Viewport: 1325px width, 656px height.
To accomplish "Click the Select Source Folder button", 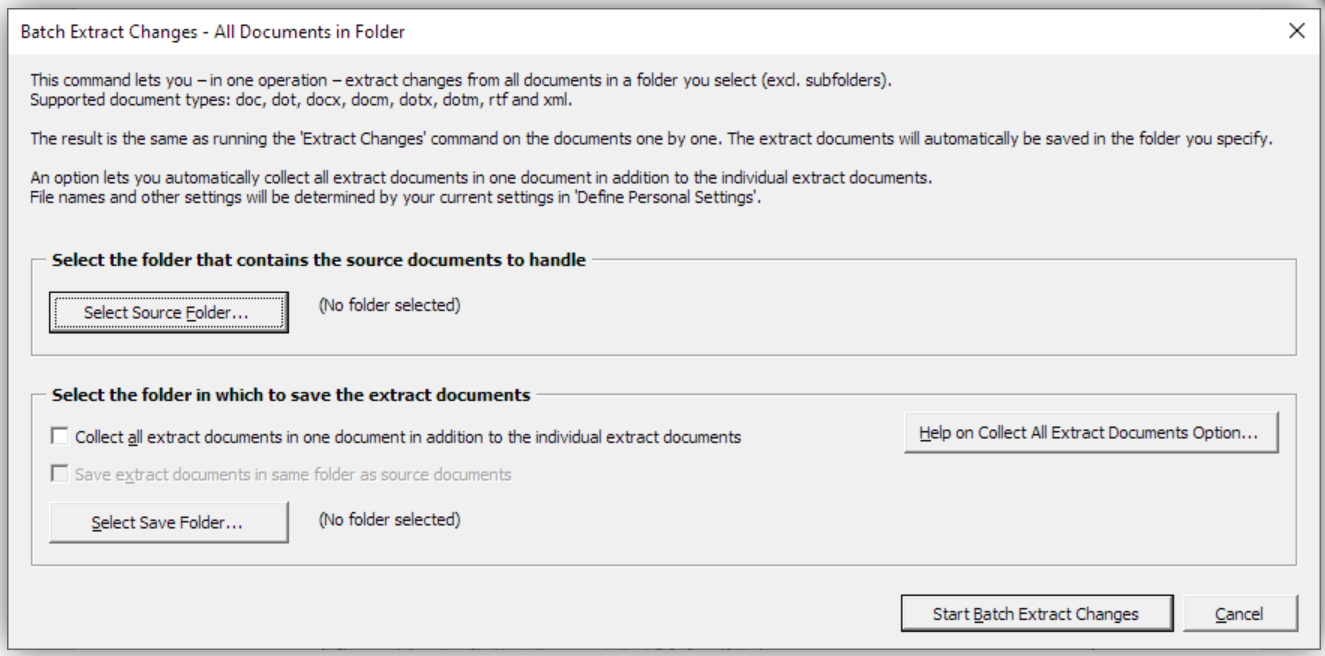I will (168, 312).
